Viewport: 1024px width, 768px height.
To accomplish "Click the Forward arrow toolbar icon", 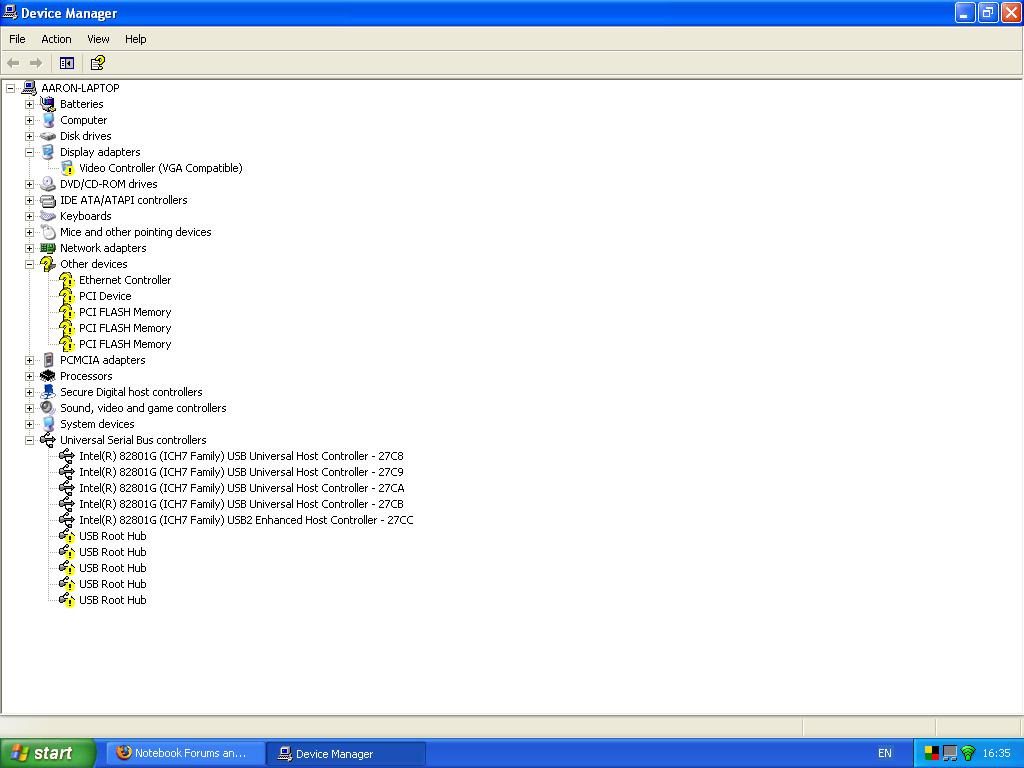I will coord(36,63).
